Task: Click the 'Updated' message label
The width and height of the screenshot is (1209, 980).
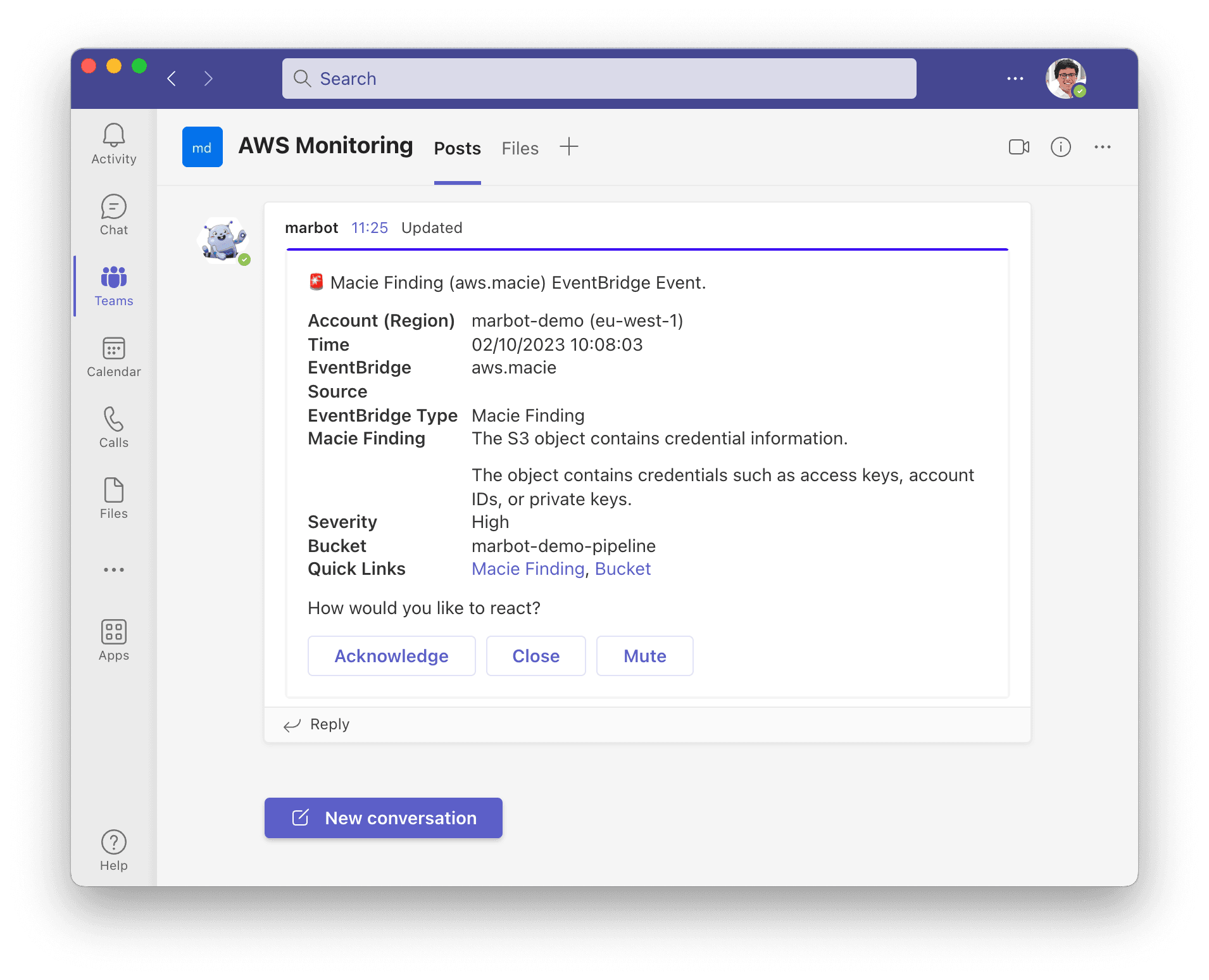Action: [x=432, y=228]
